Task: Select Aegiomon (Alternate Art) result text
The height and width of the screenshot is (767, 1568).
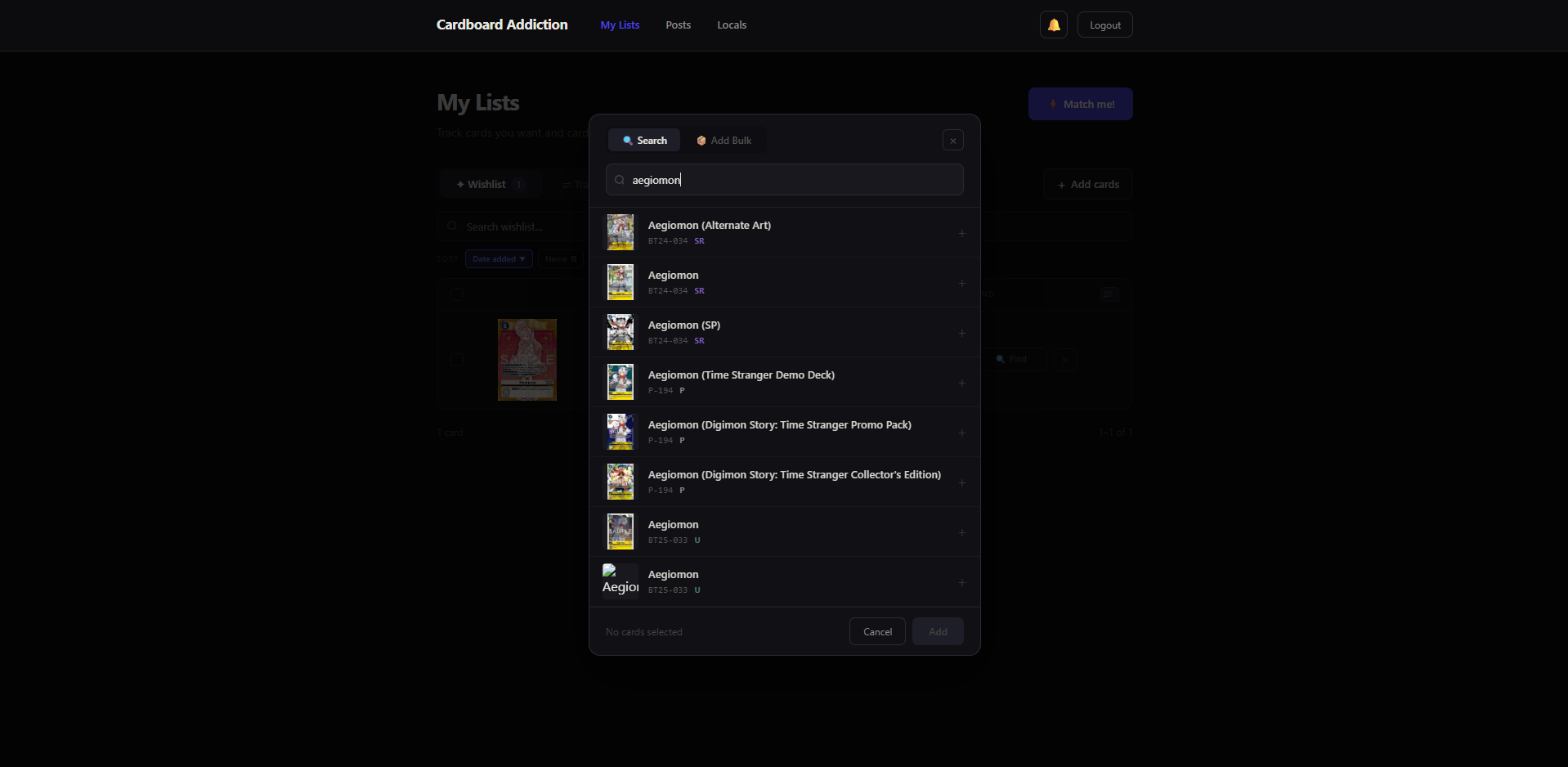Action: pos(710,226)
